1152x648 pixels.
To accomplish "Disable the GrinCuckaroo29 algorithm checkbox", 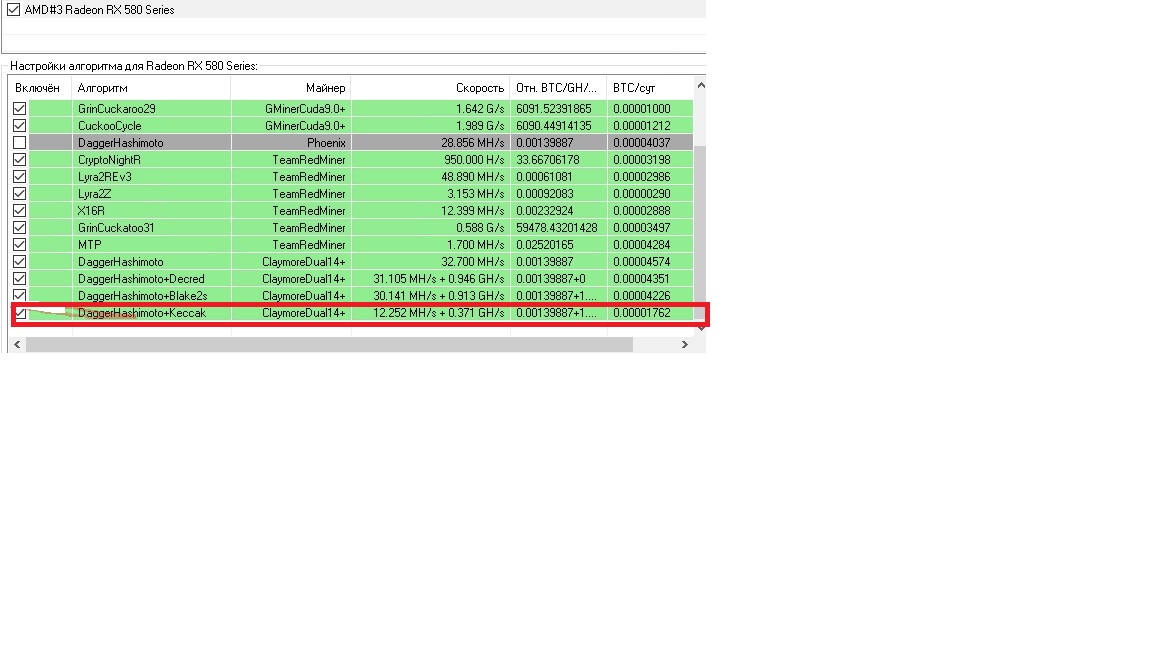I will coord(18,108).
